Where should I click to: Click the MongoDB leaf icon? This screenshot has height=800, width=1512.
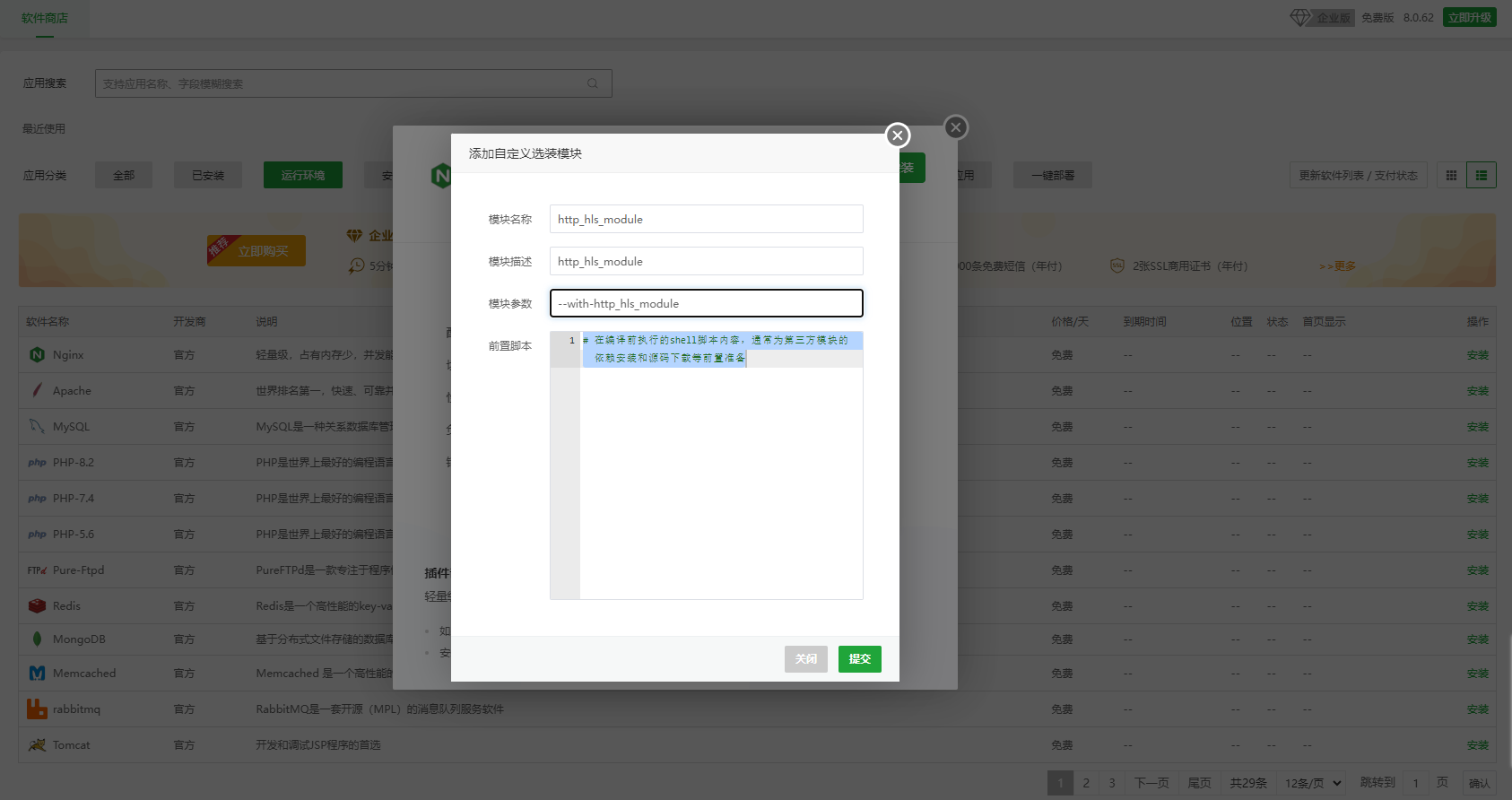click(x=37, y=639)
